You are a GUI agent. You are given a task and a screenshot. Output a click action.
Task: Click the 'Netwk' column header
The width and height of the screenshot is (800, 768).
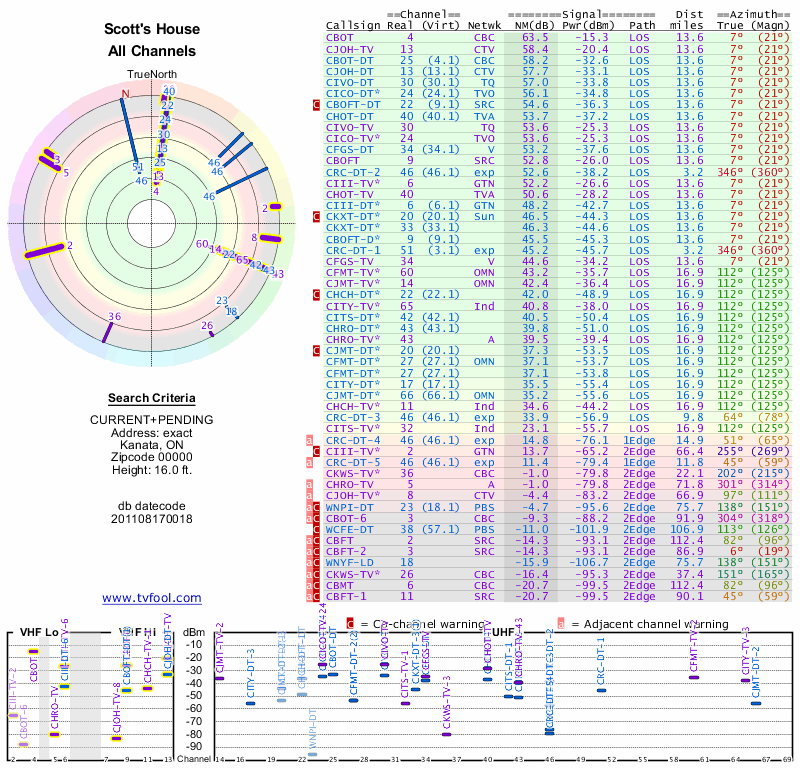click(484, 26)
